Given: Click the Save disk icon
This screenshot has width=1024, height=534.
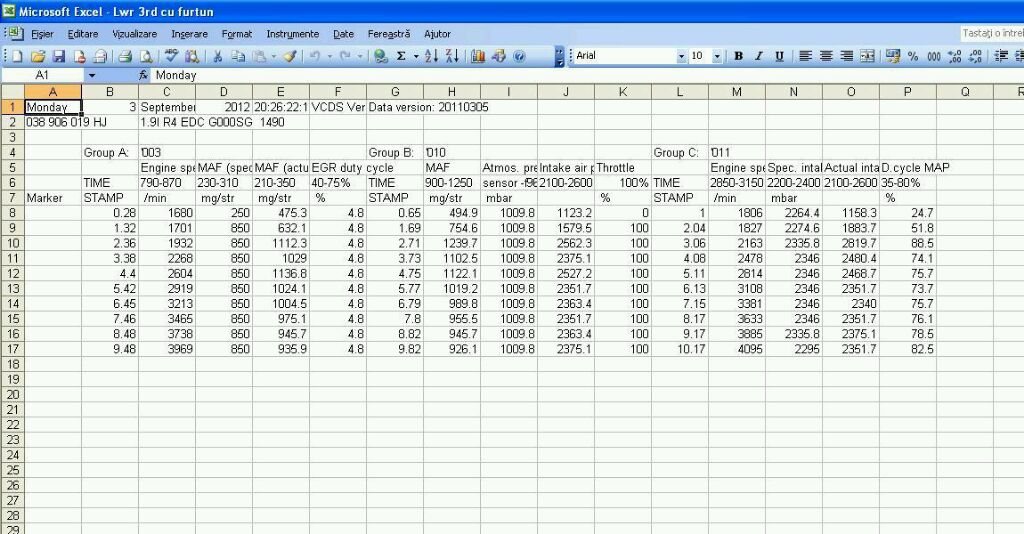Looking at the screenshot, I should click(x=59, y=57).
